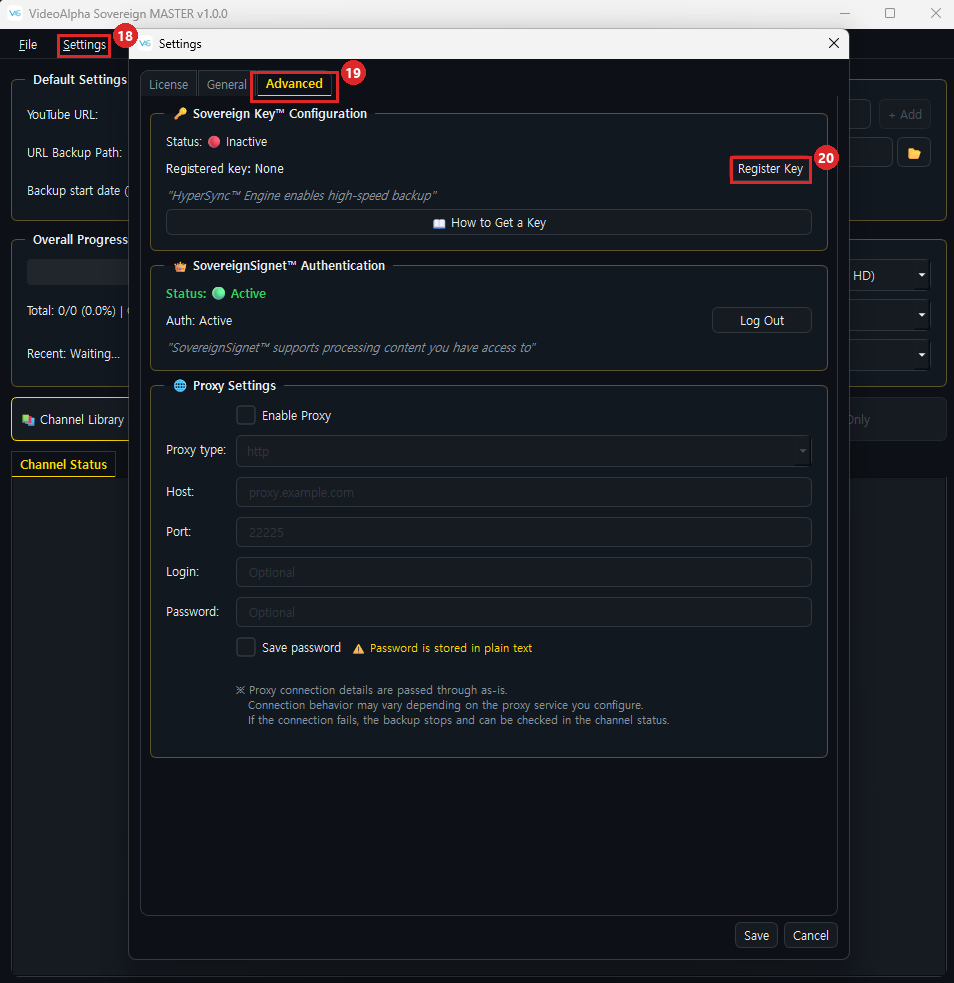Click the 'URL Backup Path:' label
The height and width of the screenshot is (983, 954).
(74, 153)
